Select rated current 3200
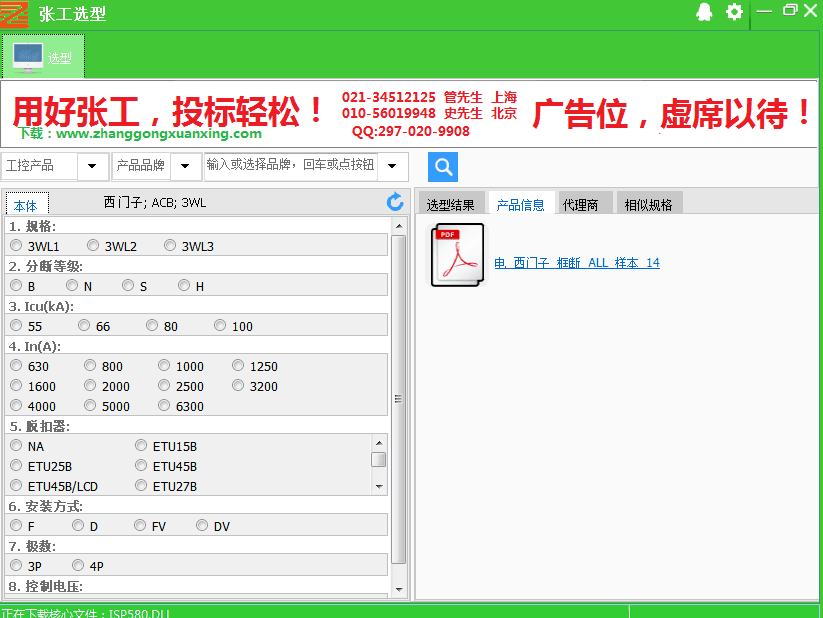This screenshot has width=823, height=618. pos(238,385)
